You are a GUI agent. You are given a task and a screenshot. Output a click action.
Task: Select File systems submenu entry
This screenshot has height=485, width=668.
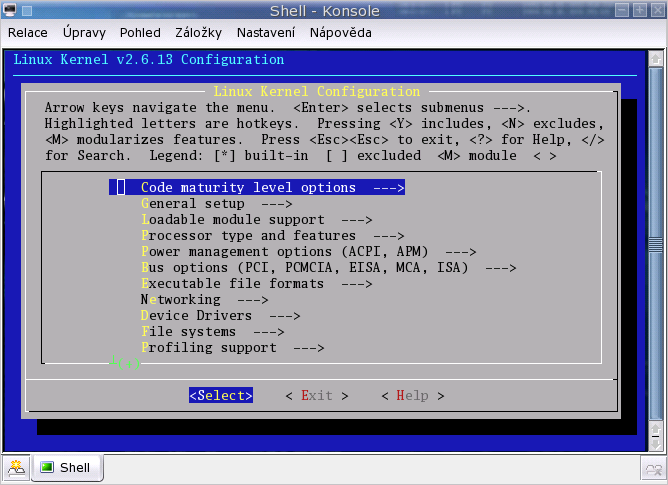coord(213,332)
